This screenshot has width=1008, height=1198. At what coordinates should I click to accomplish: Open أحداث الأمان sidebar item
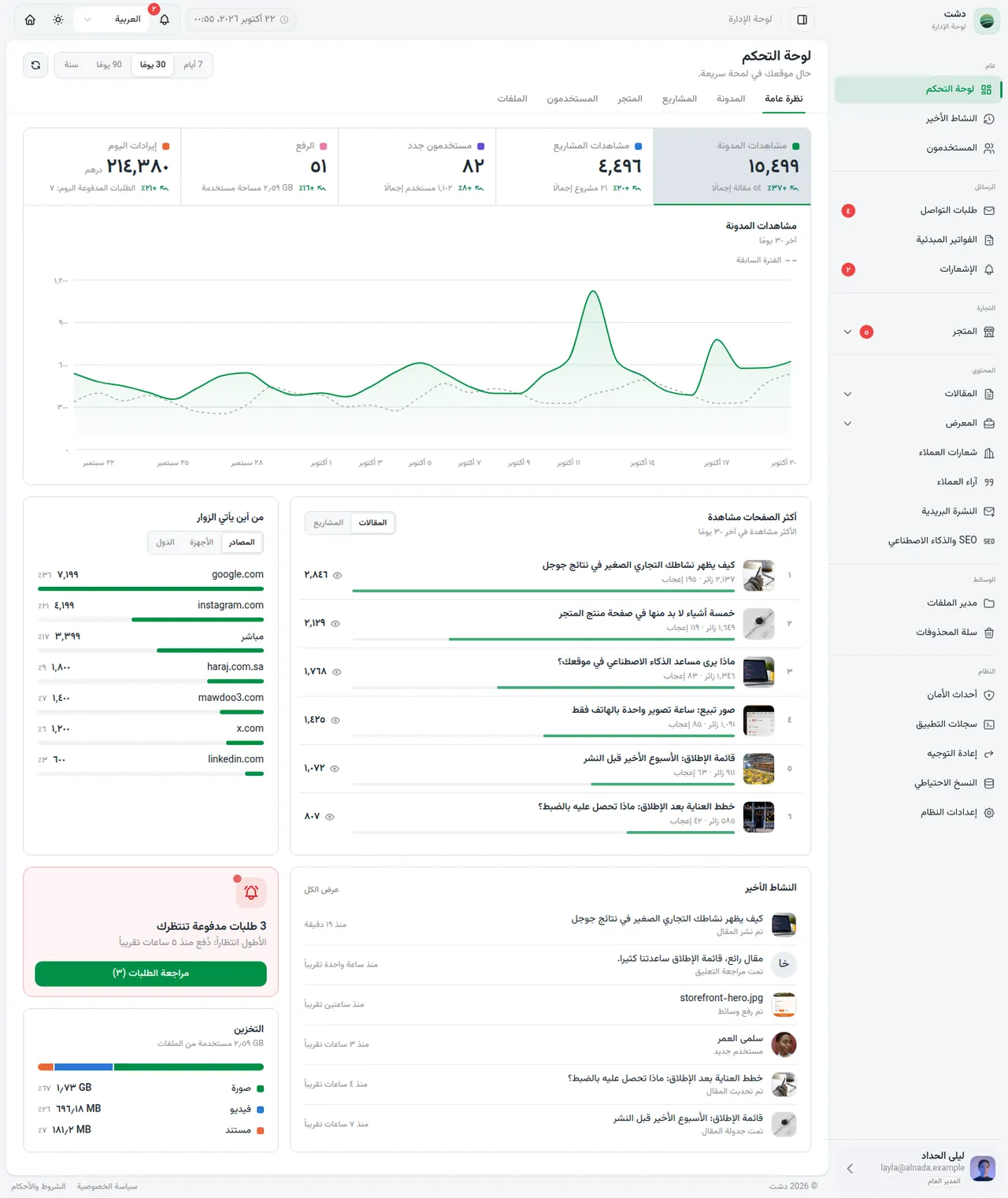coord(918,695)
